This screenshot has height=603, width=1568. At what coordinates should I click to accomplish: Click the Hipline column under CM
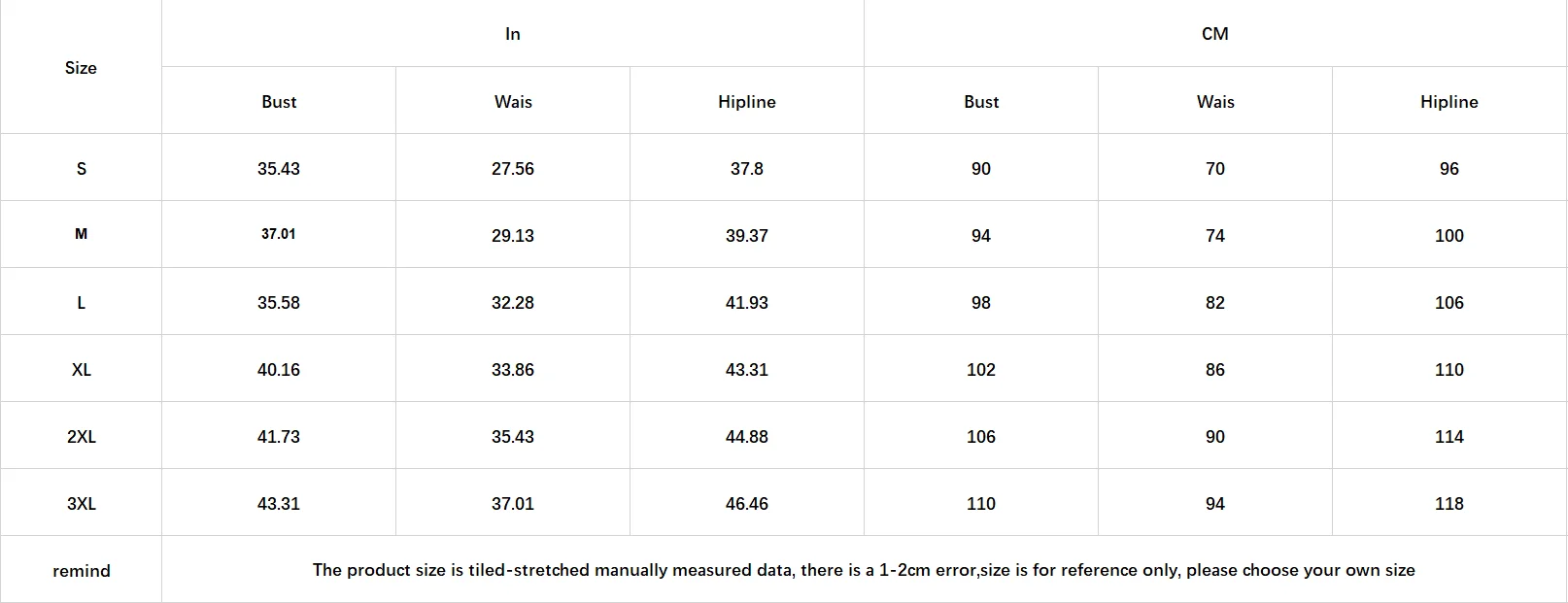tap(1449, 102)
